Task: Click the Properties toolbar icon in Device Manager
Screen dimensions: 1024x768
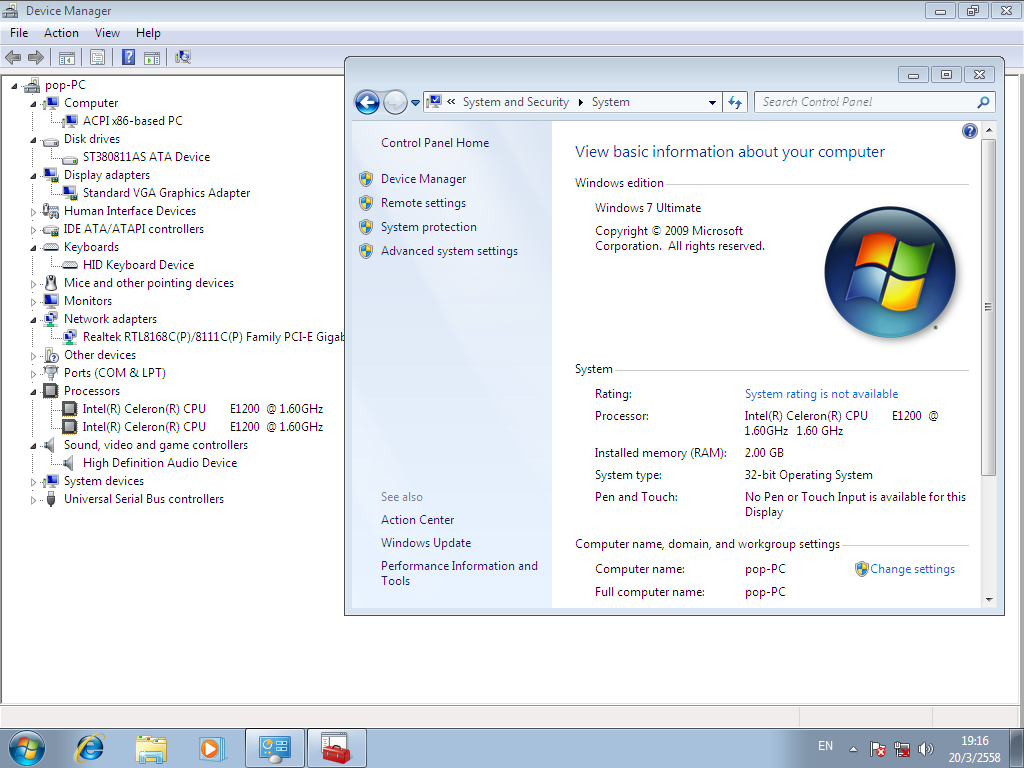Action: click(x=97, y=57)
